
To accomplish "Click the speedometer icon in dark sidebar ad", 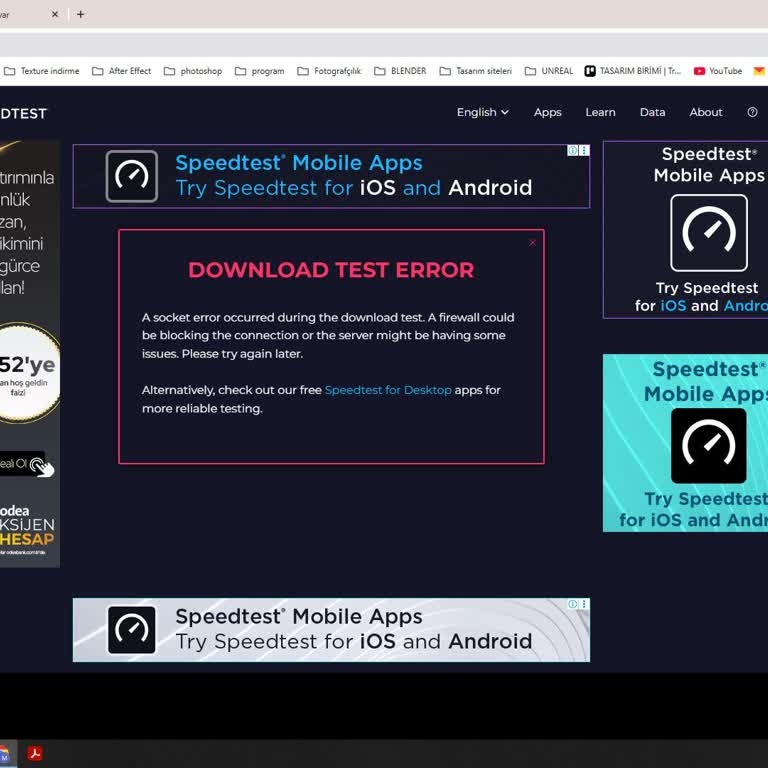I will click(x=709, y=233).
